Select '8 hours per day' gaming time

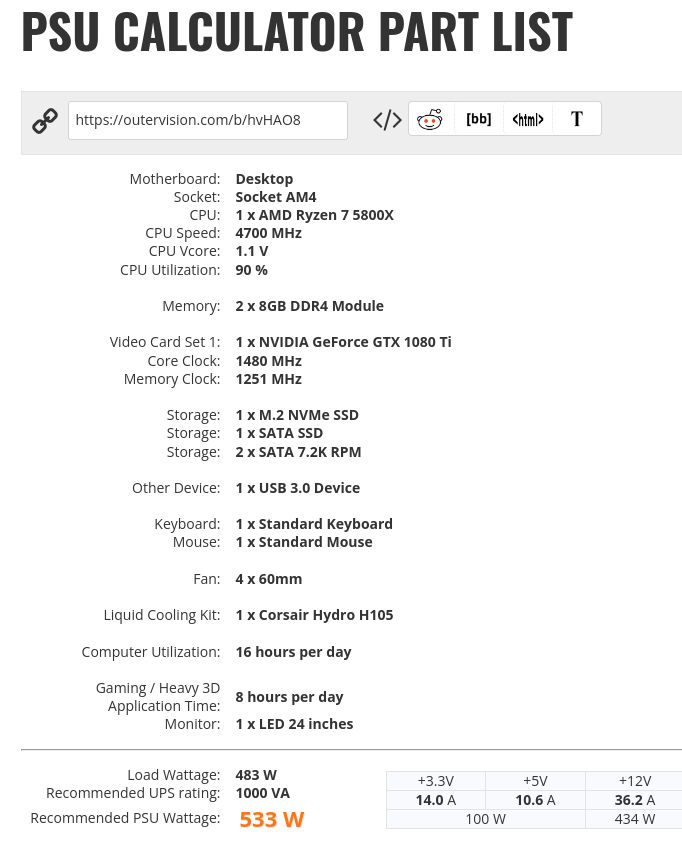point(289,697)
